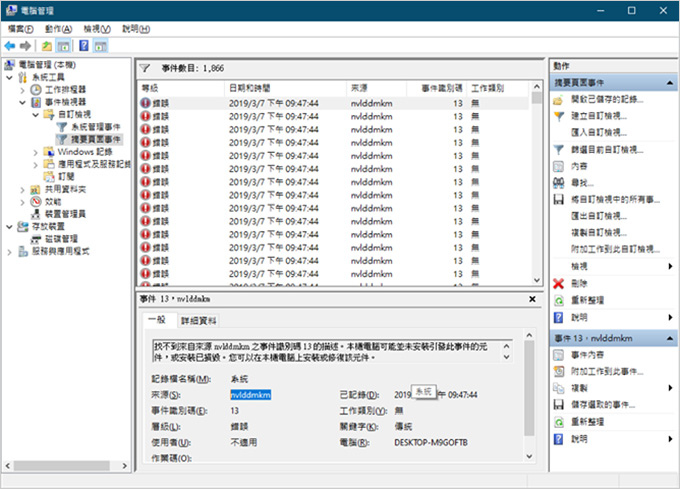Collapse the 事件檢視器 node arrow
The width and height of the screenshot is (680, 489).
click(23, 102)
